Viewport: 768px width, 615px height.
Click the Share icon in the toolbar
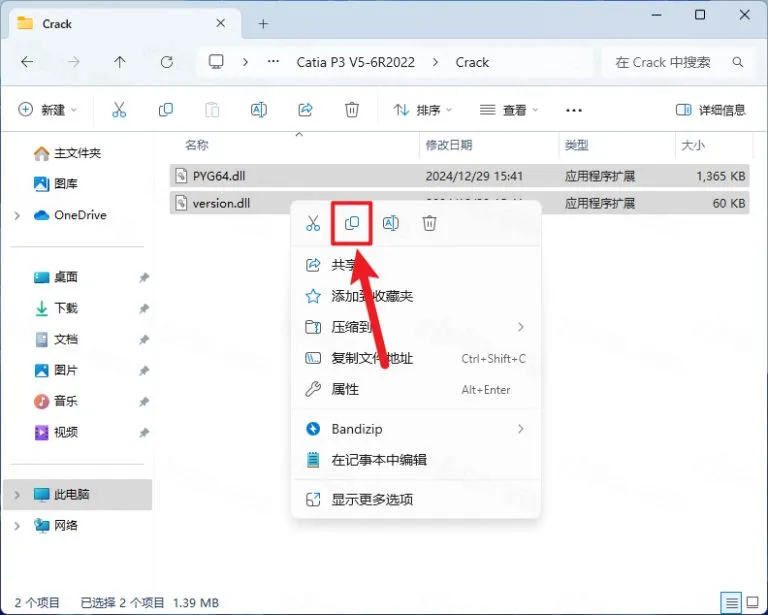pyautogui.click(x=305, y=110)
